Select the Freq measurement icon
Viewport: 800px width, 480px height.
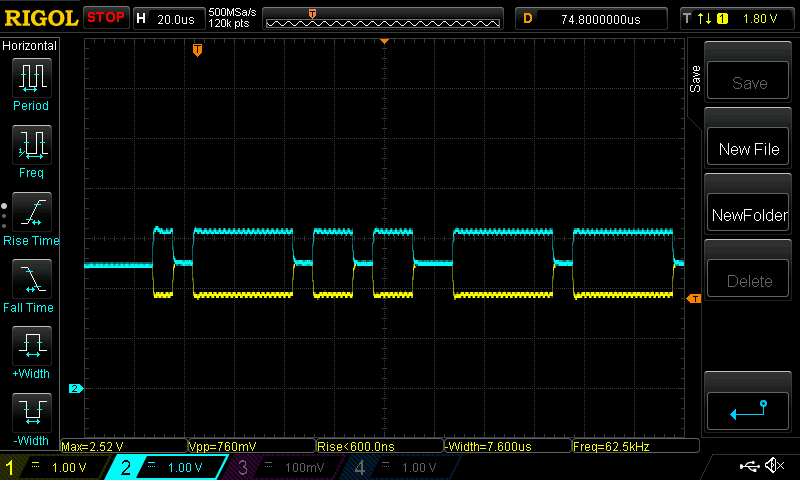point(32,144)
